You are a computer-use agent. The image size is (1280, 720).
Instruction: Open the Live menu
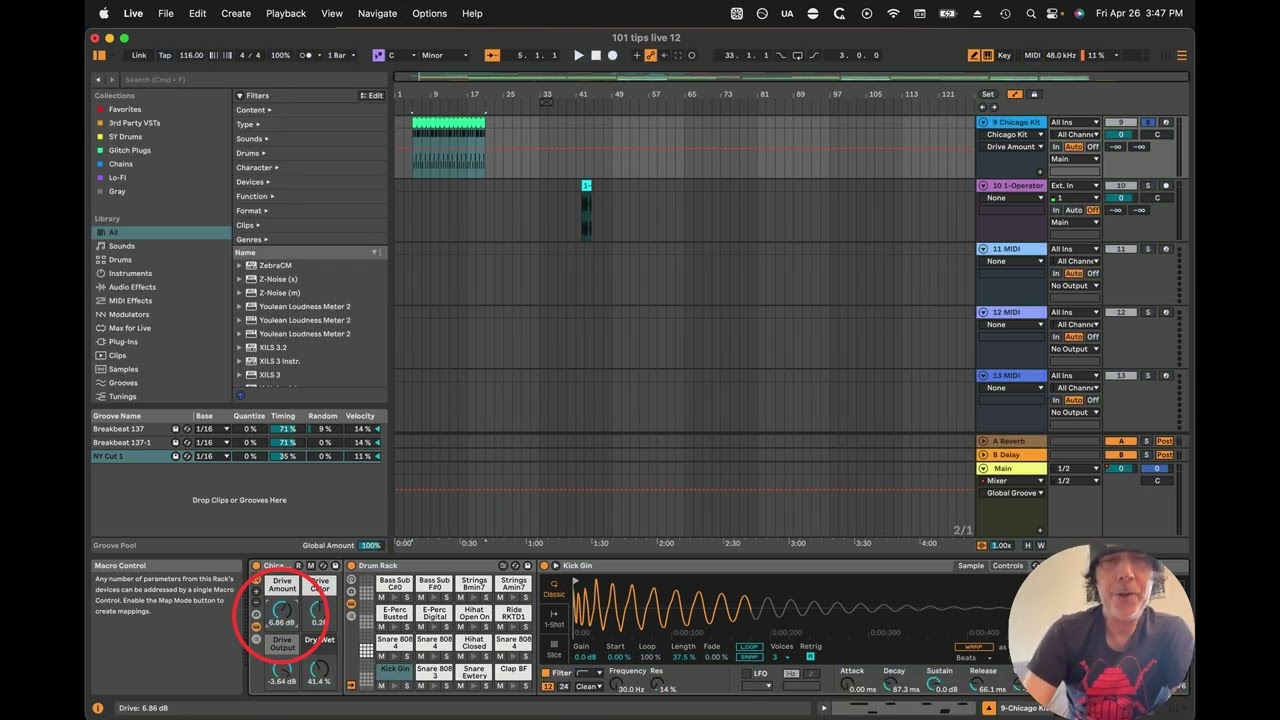[133, 13]
